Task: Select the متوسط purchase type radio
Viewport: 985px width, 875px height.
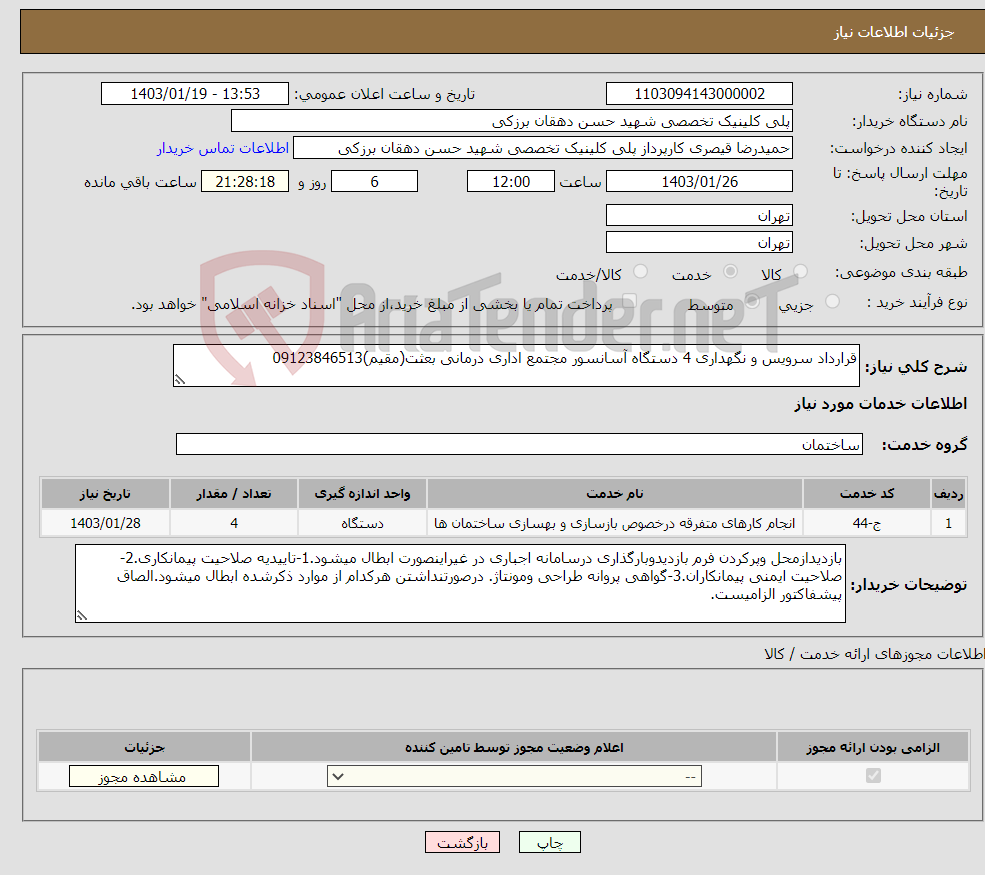Action: pyautogui.click(x=752, y=302)
